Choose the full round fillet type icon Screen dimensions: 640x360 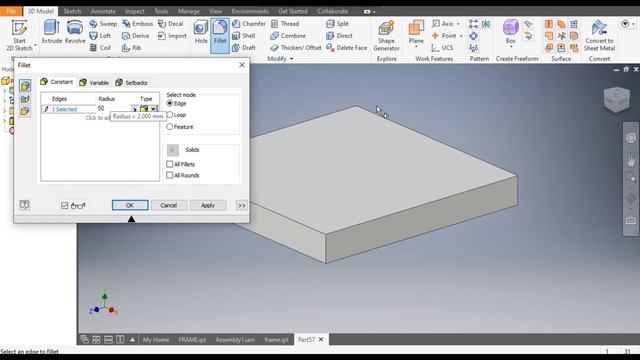pyautogui.click(x=25, y=111)
